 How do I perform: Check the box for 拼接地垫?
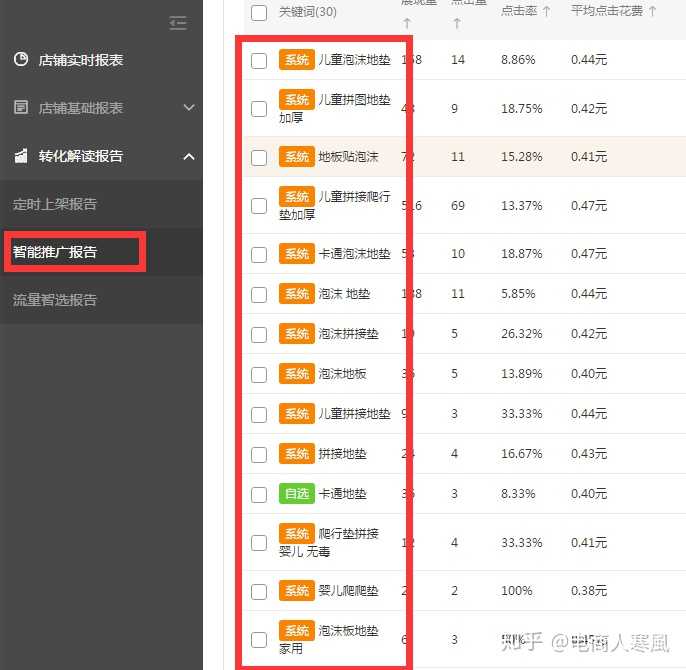point(259,455)
